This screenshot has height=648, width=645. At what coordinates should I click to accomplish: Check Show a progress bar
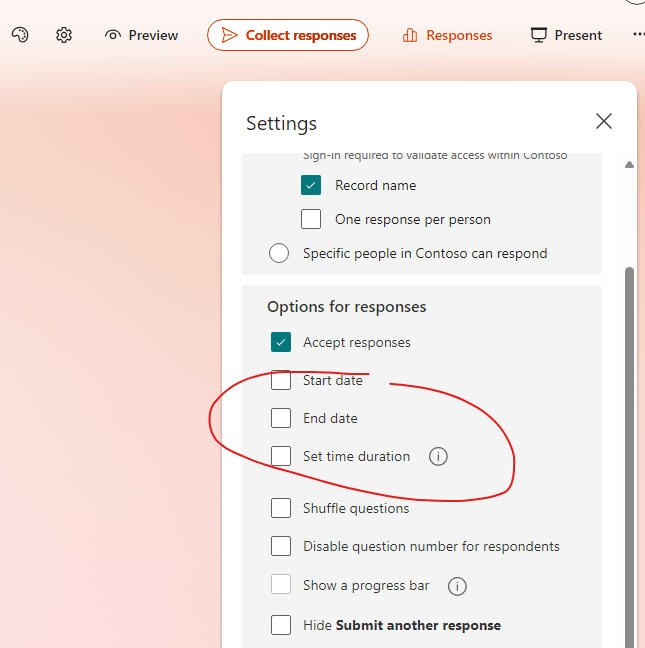pyautogui.click(x=281, y=584)
